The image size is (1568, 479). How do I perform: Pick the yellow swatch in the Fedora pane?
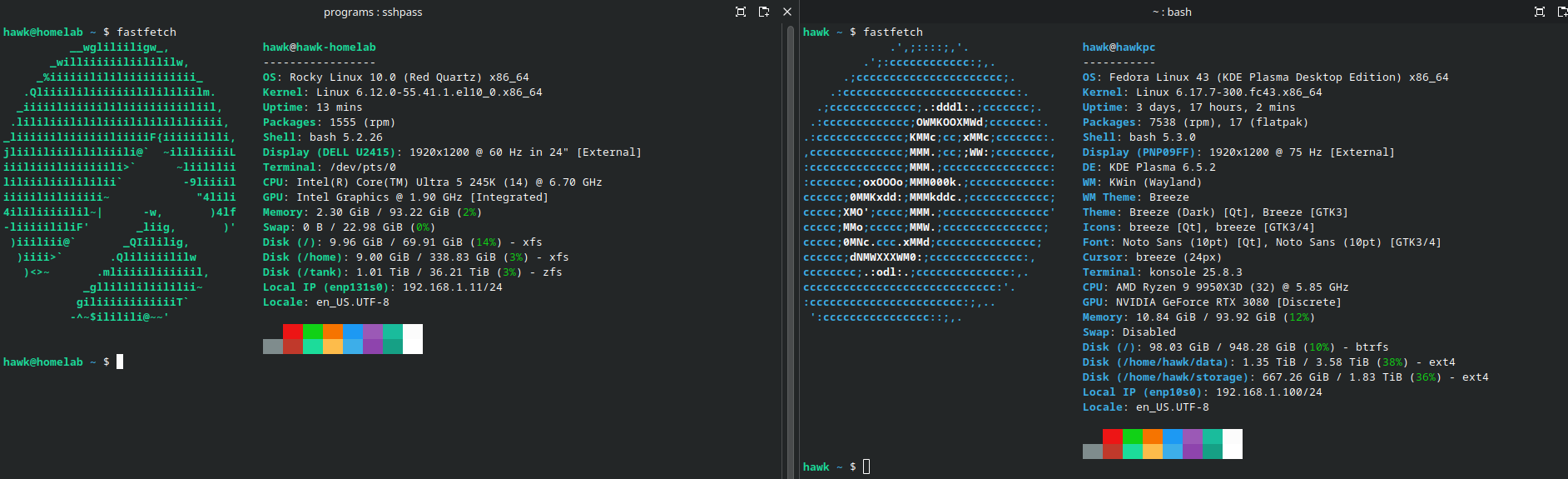(x=1153, y=452)
